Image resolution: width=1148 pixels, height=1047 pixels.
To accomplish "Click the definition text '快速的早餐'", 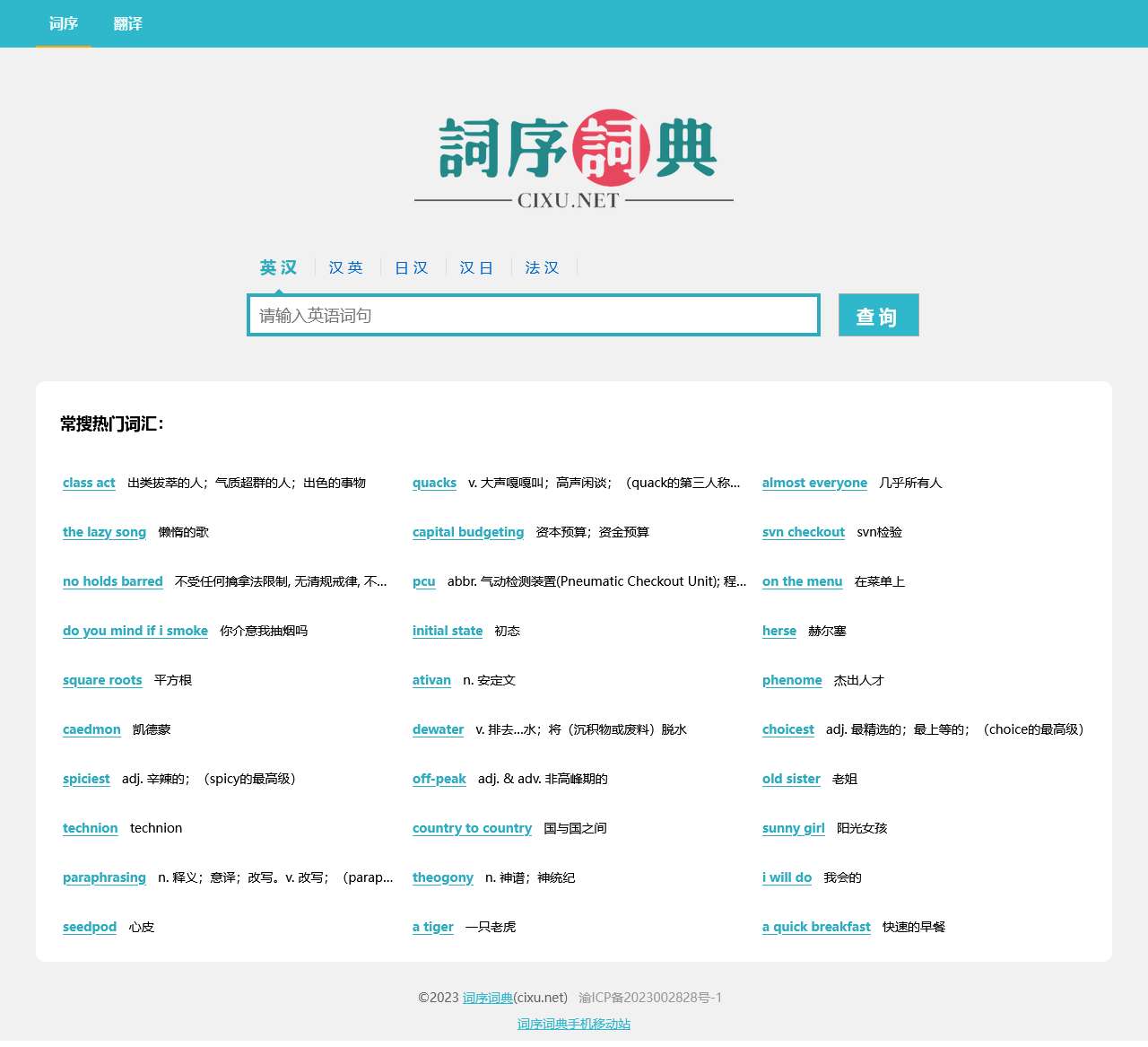I will coord(914,927).
